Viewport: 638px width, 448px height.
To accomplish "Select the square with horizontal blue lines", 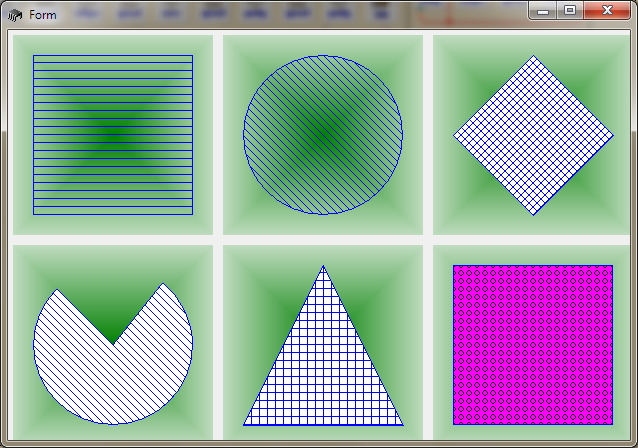I will [x=113, y=135].
